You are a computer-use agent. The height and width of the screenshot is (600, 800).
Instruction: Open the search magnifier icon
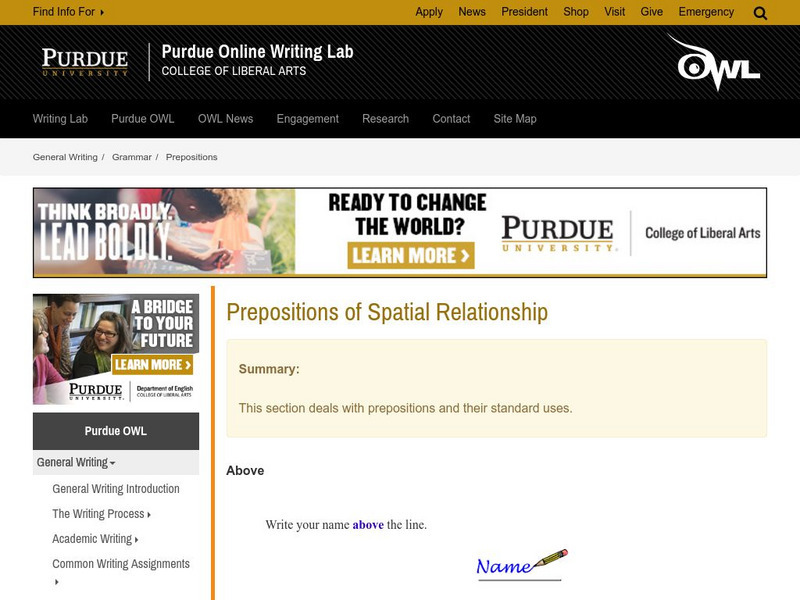coord(760,13)
